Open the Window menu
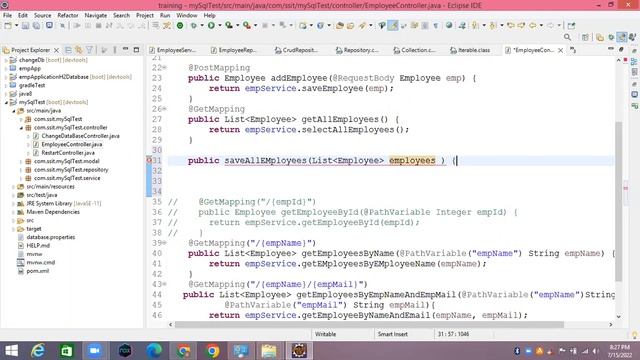The width and height of the screenshot is (640, 360). tap(187, 15)
